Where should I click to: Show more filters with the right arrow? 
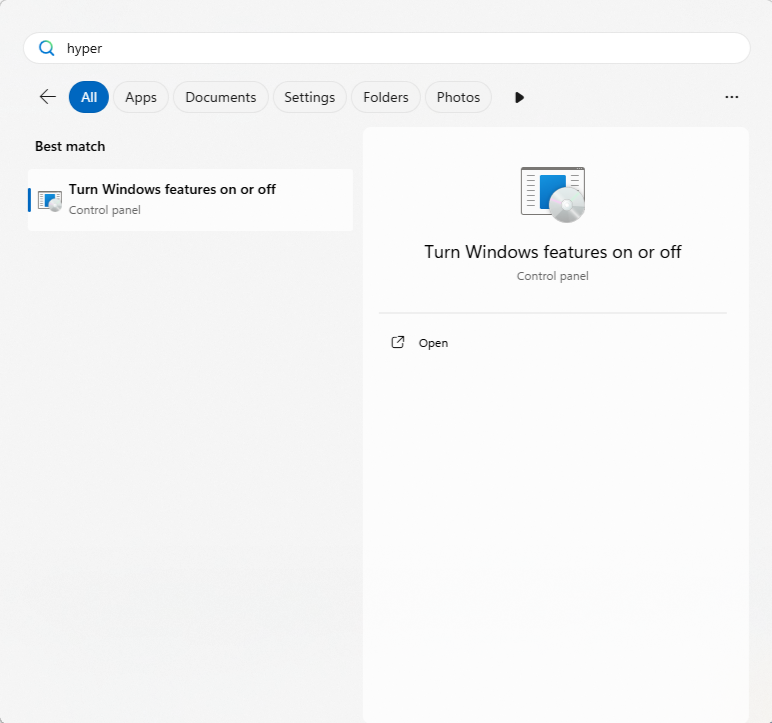coord(519,97)
